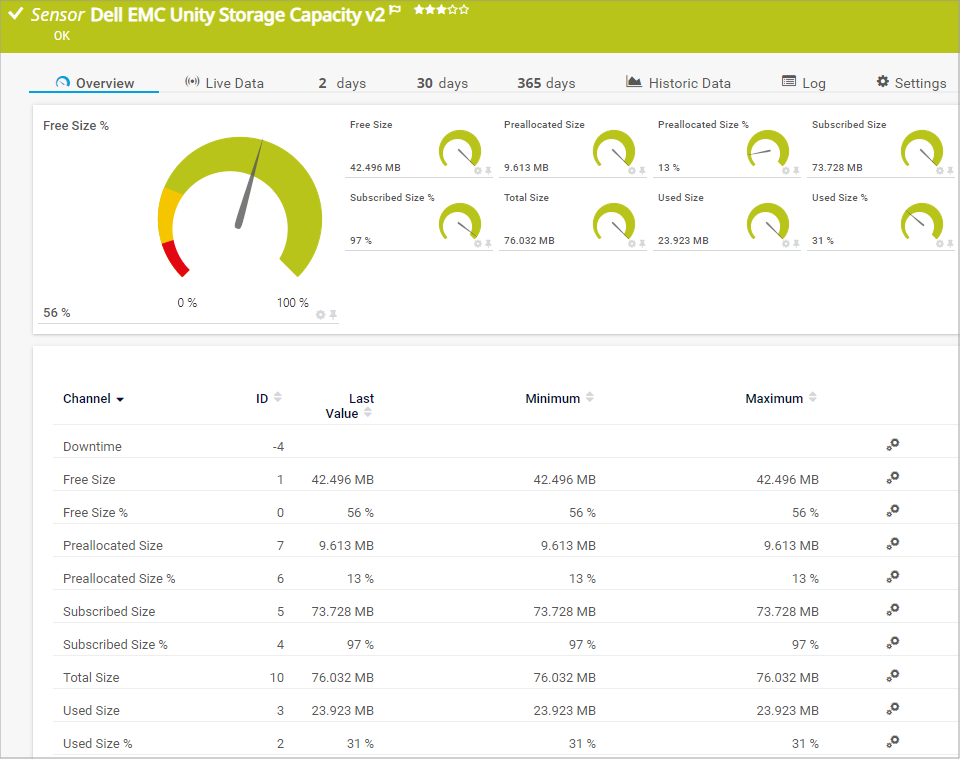Click the sort arrows next to ID

pos(278,398)
